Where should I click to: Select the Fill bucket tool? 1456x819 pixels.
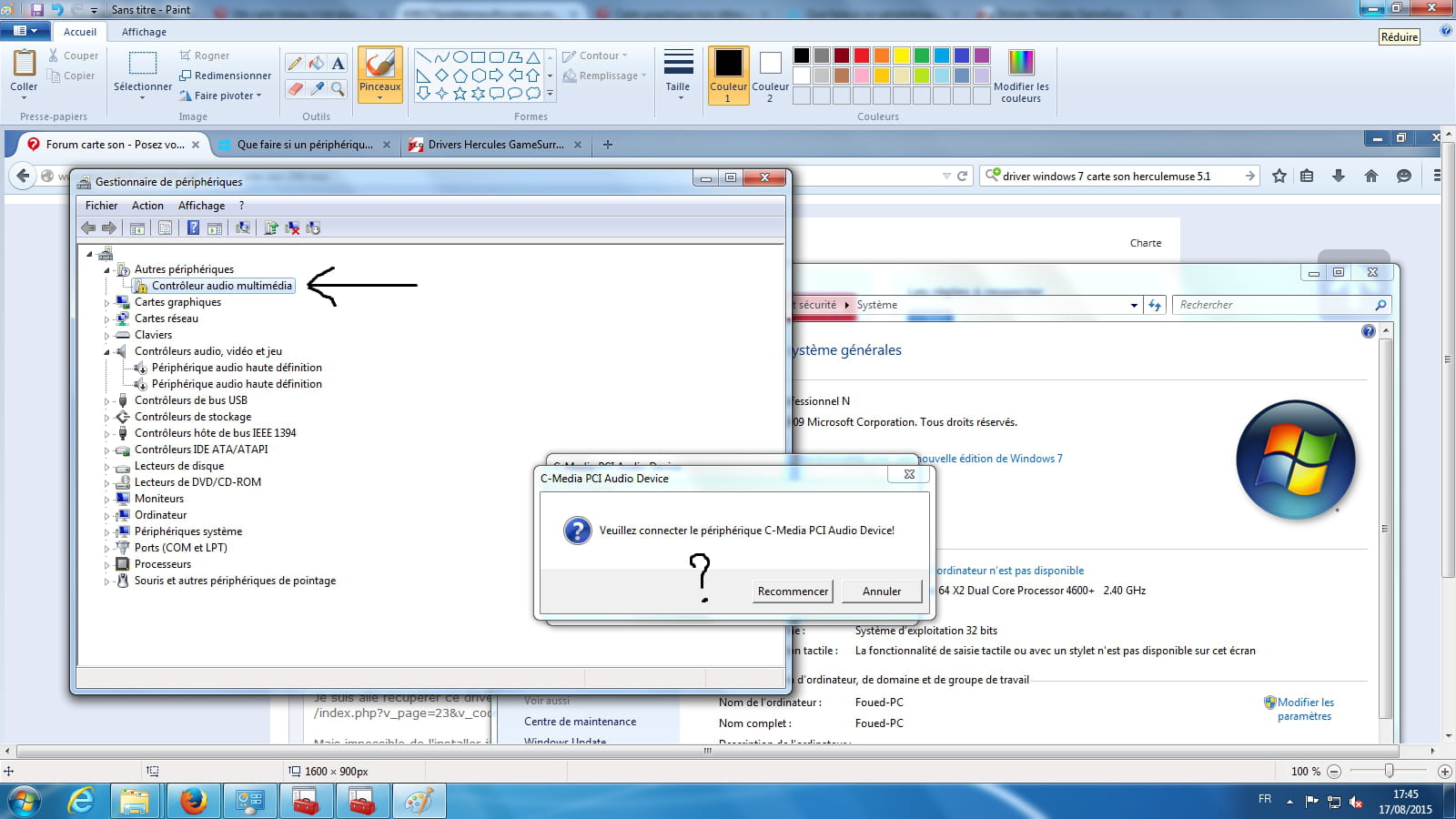(x=317, y=63)
